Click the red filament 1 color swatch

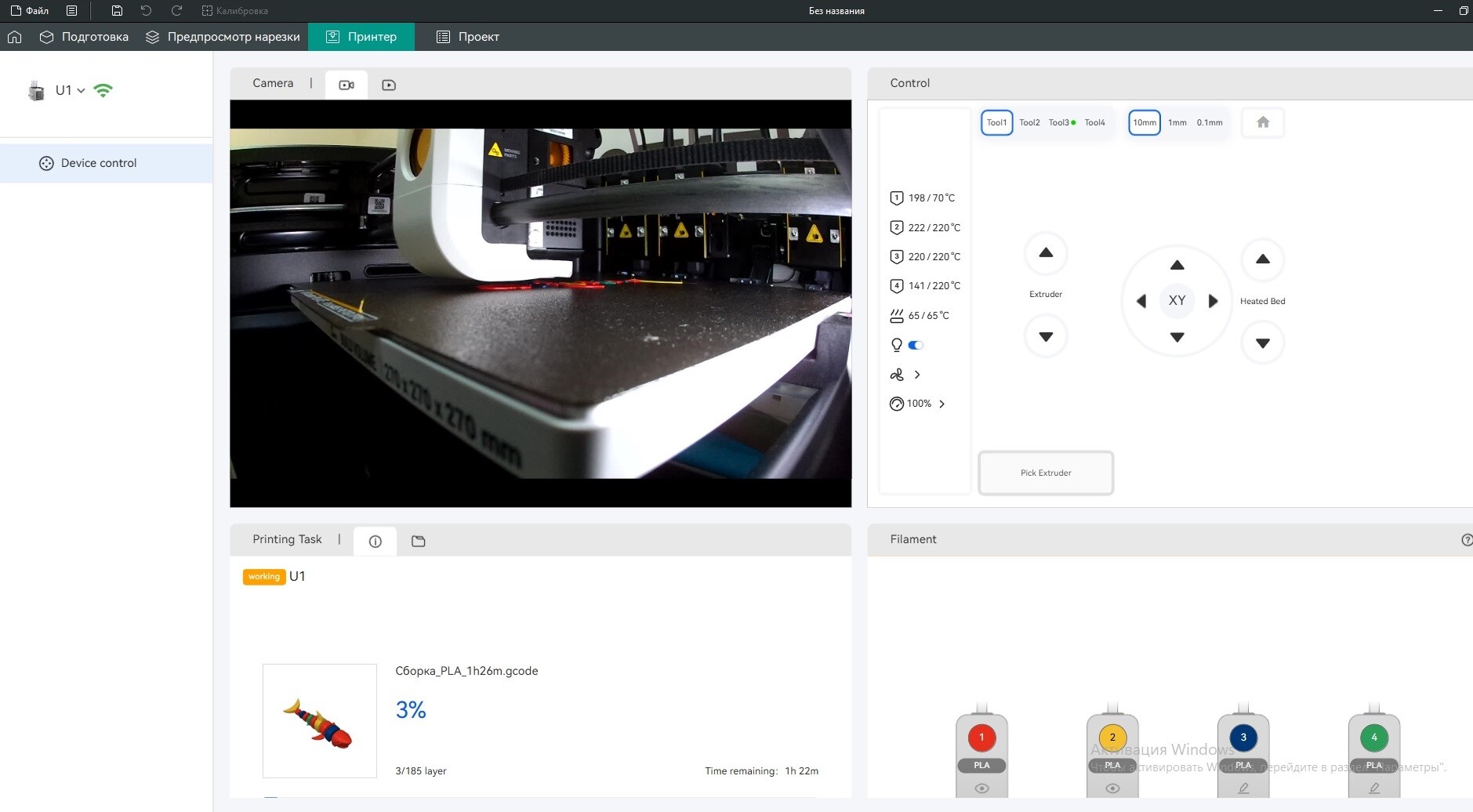[981, 738]
